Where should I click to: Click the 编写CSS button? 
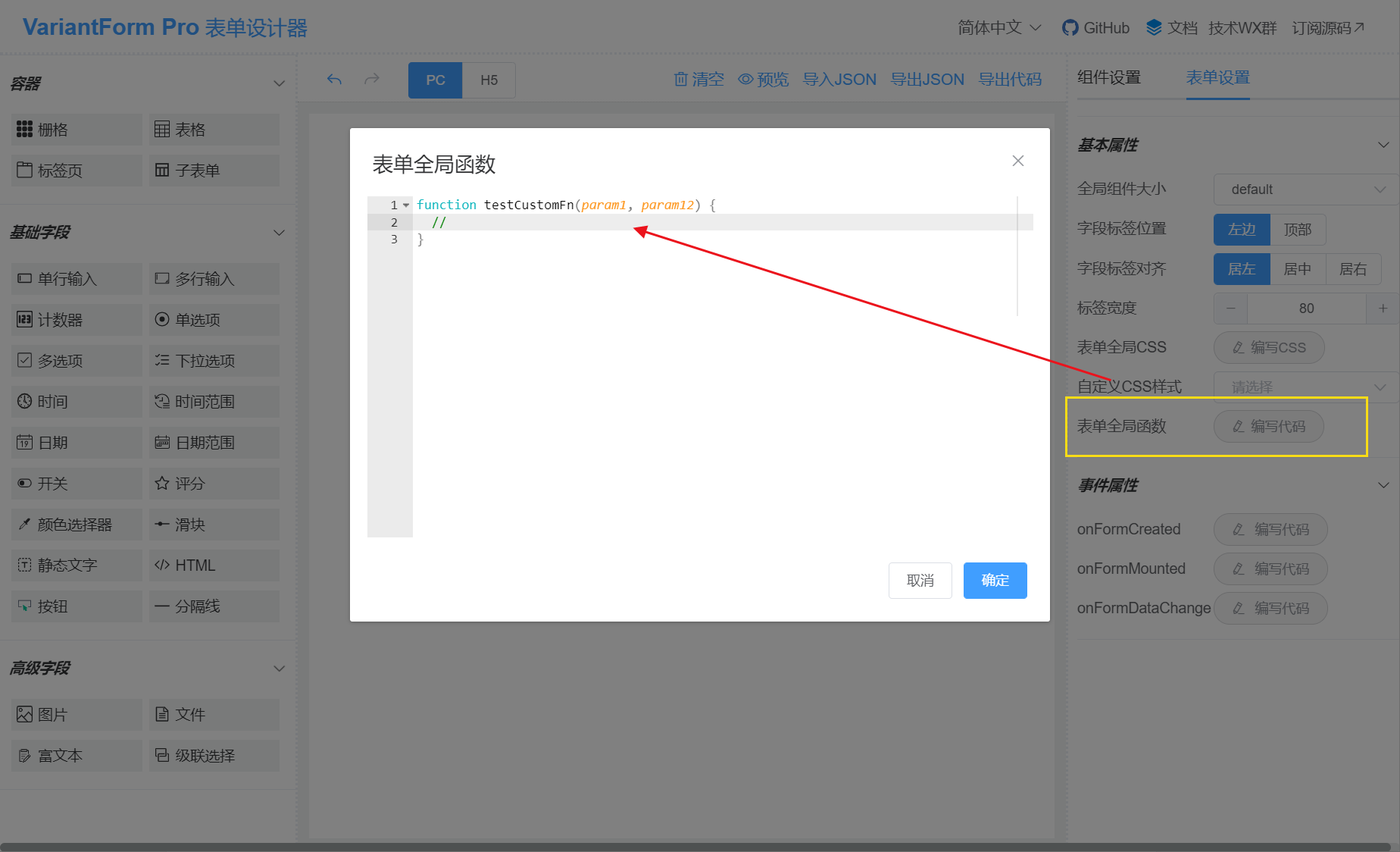coord(1269,348)
